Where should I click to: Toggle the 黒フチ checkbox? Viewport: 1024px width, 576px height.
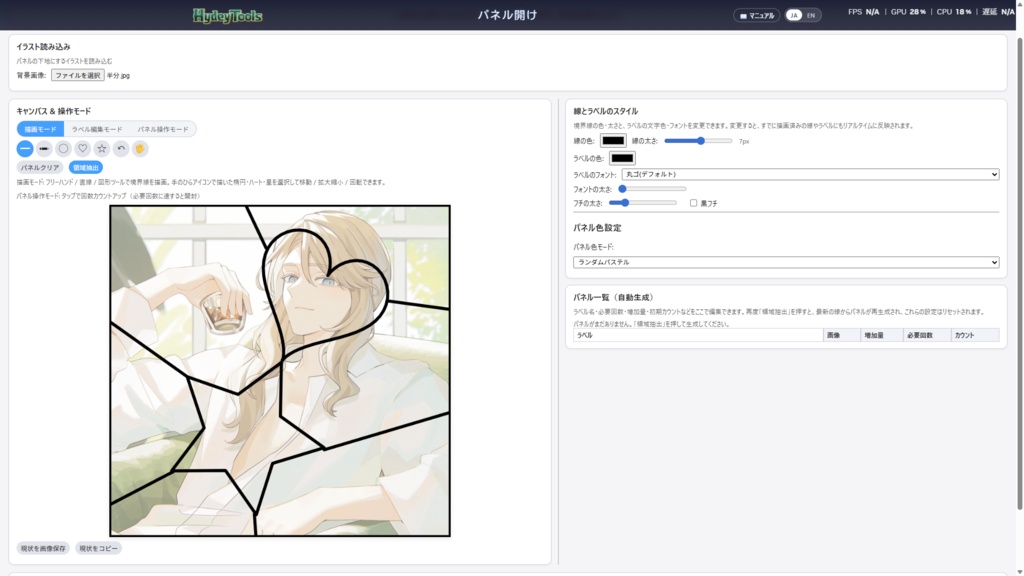tap(694, 203)
